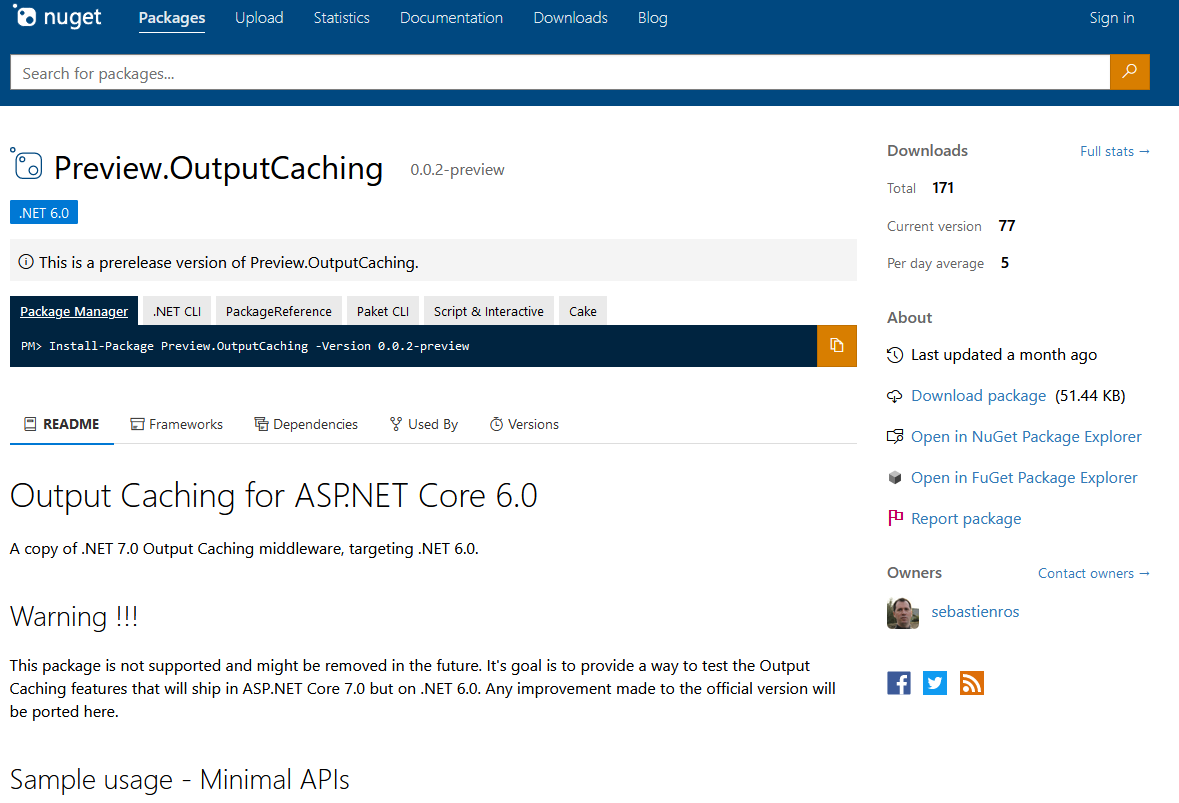Click Contact owners link

pos(1094,573)
